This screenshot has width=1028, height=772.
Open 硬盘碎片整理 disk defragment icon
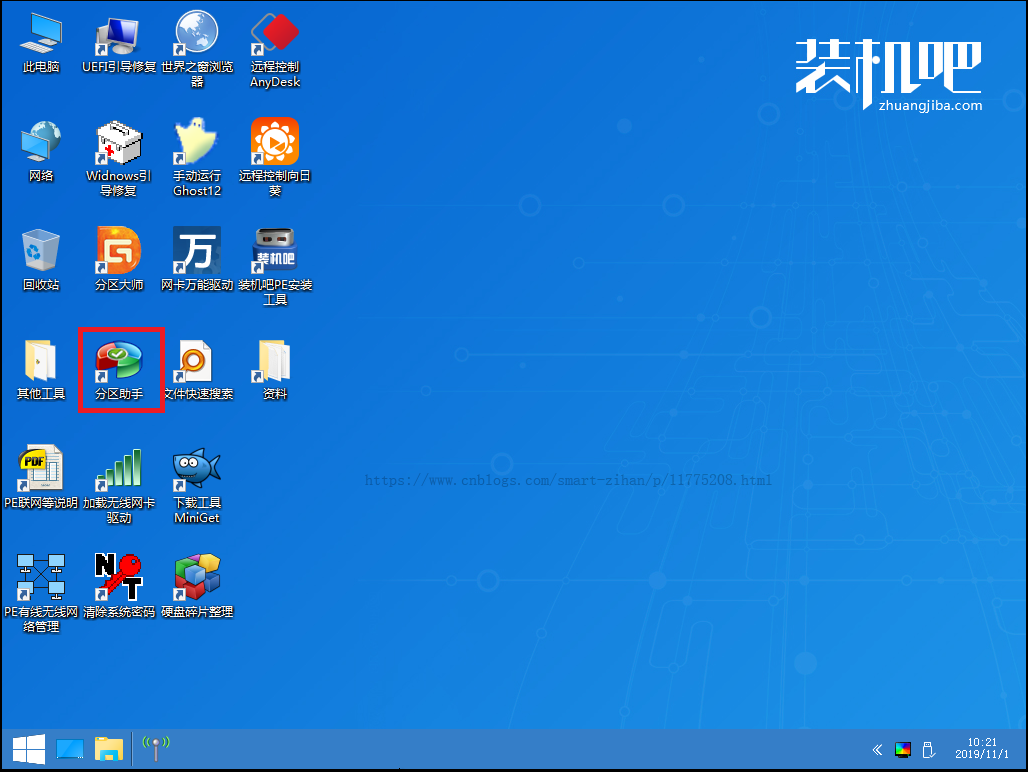[197, 579]
